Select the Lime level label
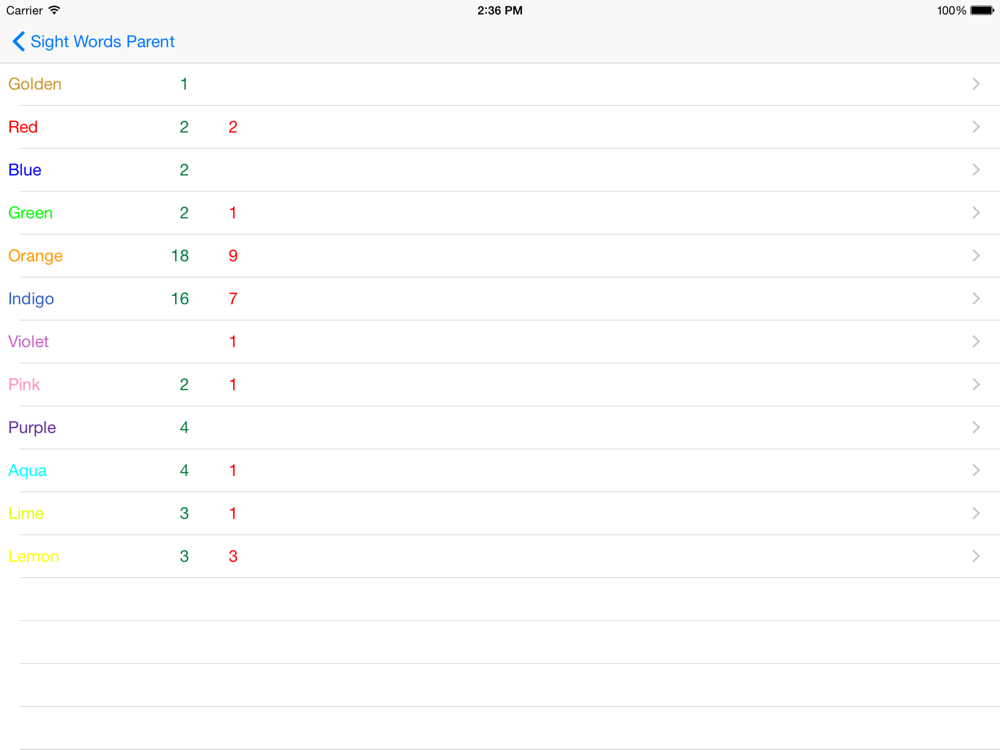The height and width of the screenshot is (750, 1000). tap(26, 513)
